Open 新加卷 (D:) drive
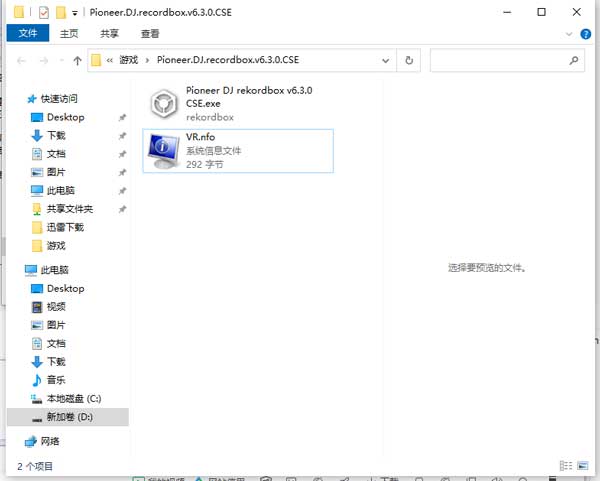 (x=70, y=417)
